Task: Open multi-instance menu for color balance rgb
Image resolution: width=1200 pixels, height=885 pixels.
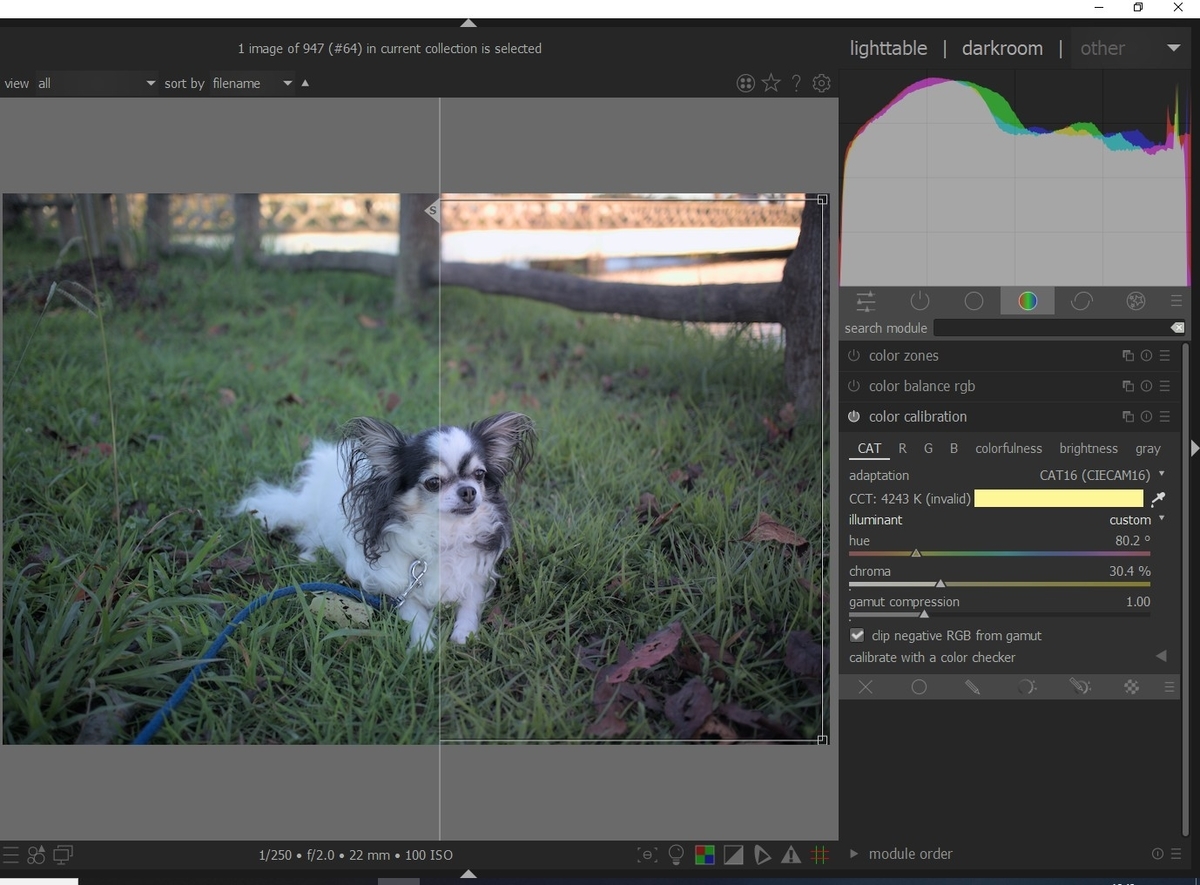Action: click(x=1128, y=386)
